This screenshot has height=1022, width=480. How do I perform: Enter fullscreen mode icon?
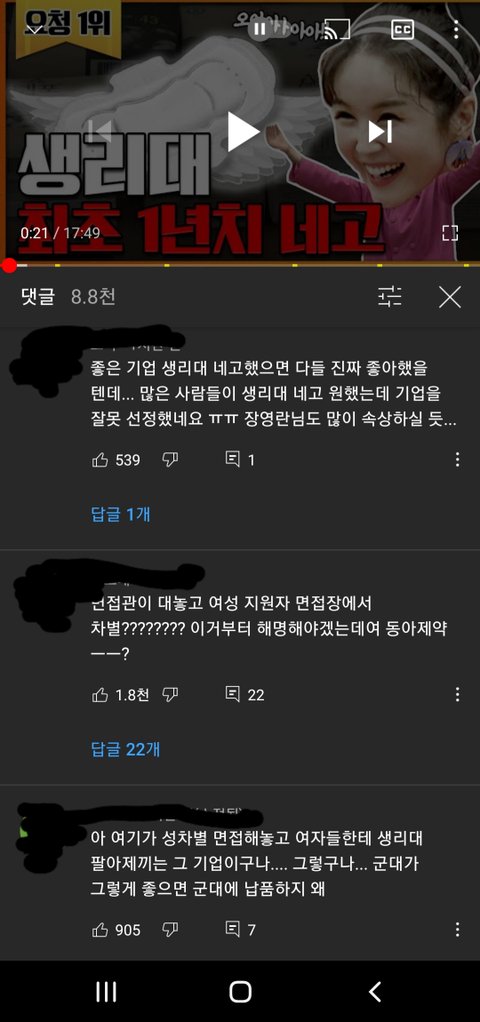(x=450, y=233)
